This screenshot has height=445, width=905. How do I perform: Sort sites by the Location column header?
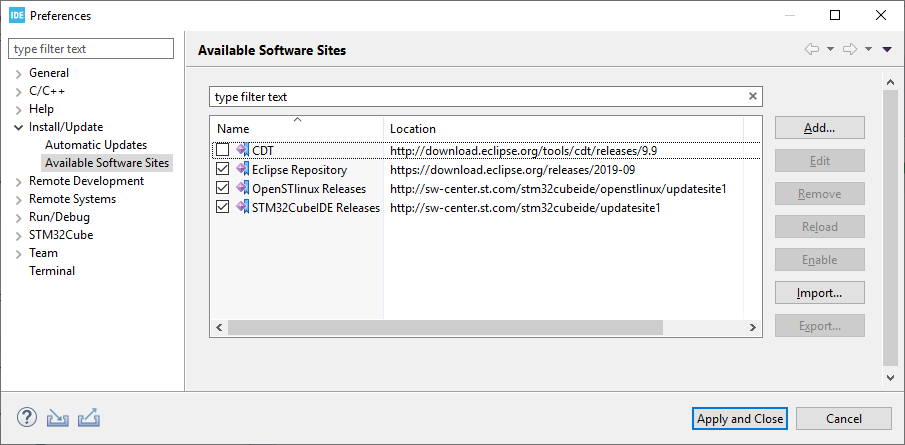(x=563, y=129)
